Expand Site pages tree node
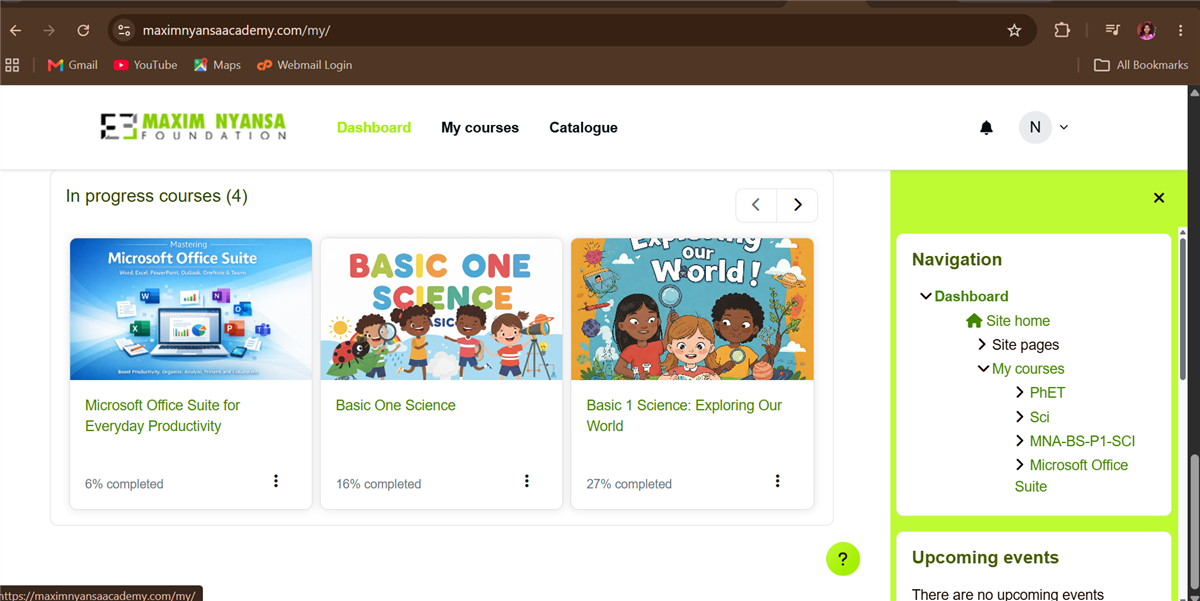Screen dimensions: 1200x601 [x=982, y=344]
